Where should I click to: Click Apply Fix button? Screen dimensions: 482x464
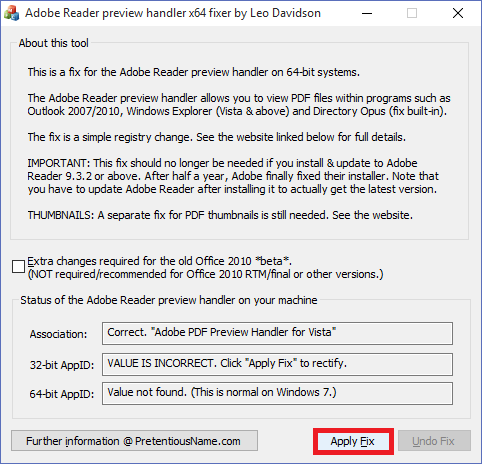point(353,441)
